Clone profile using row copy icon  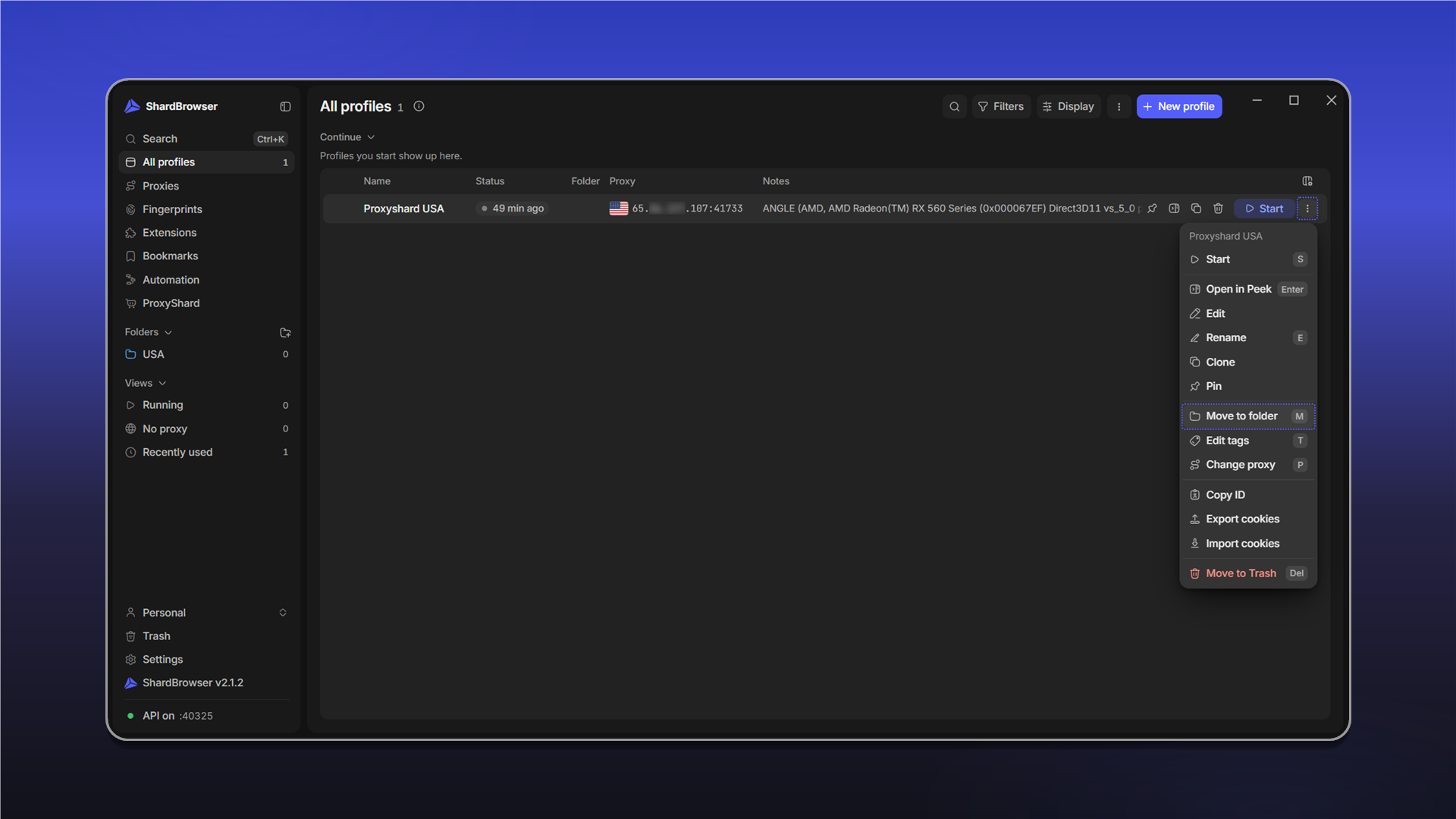[1196, 209]
